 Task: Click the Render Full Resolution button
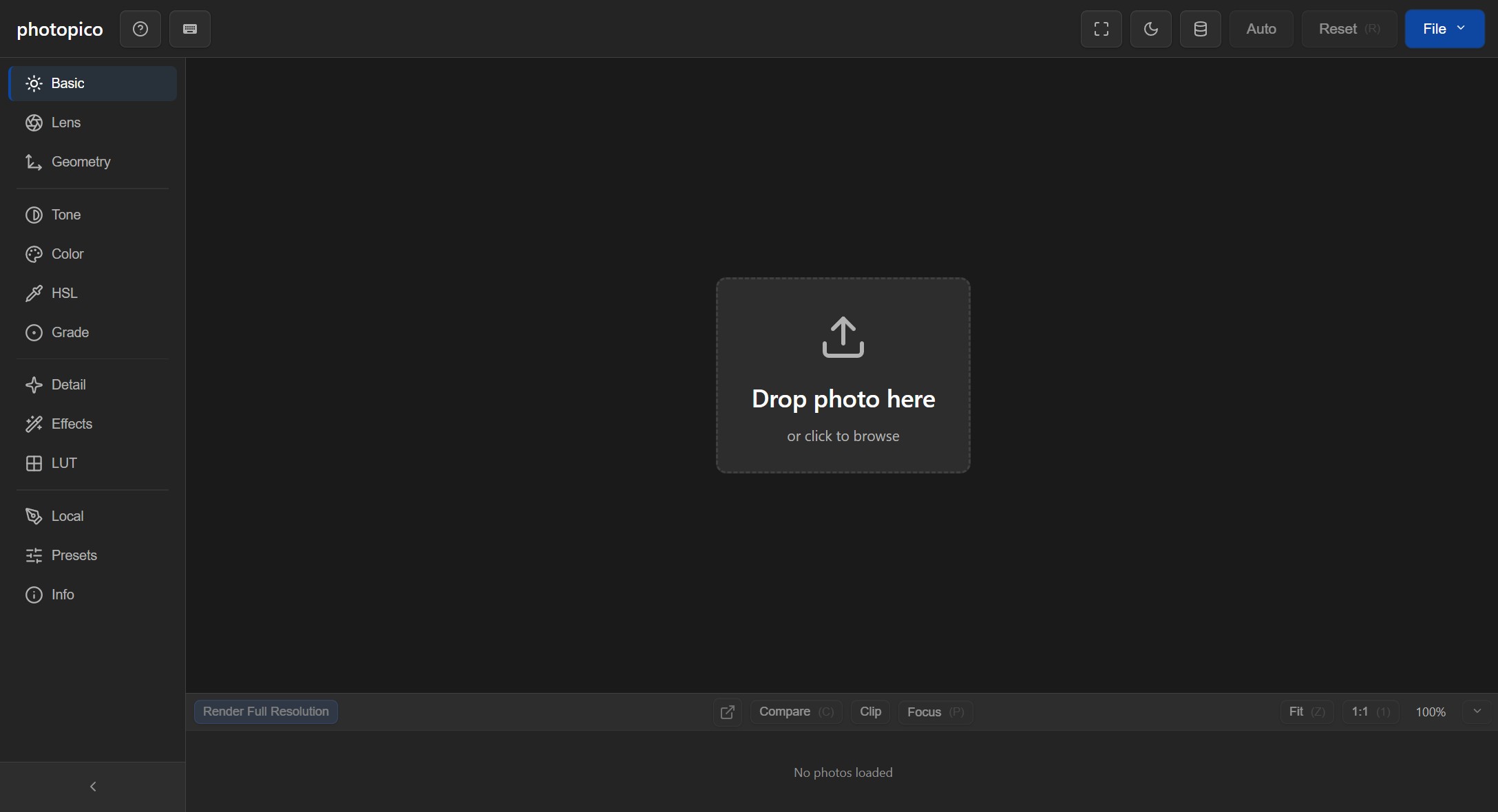click(x=266, y=712)
